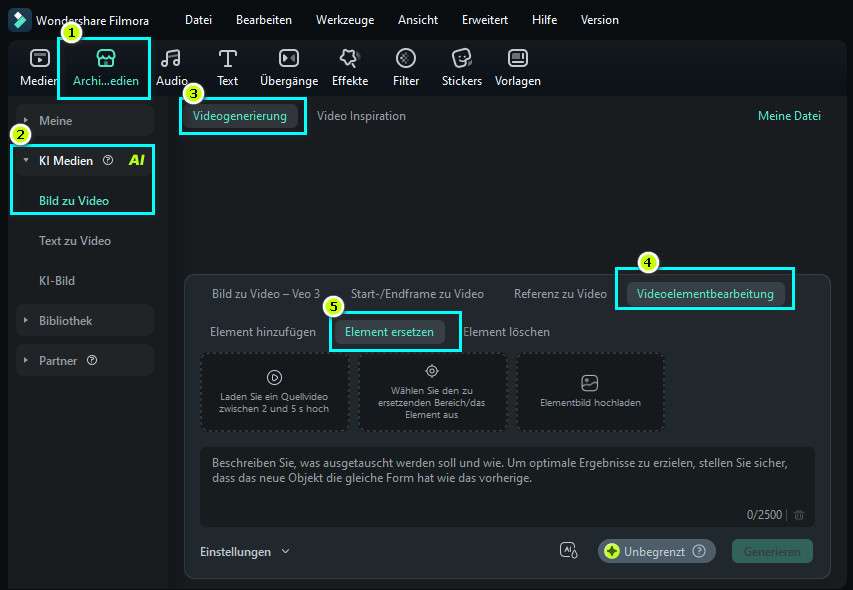Click the help icon beside KI Medien
Viewport: 853px width, 590px height.
click(108, 160)
